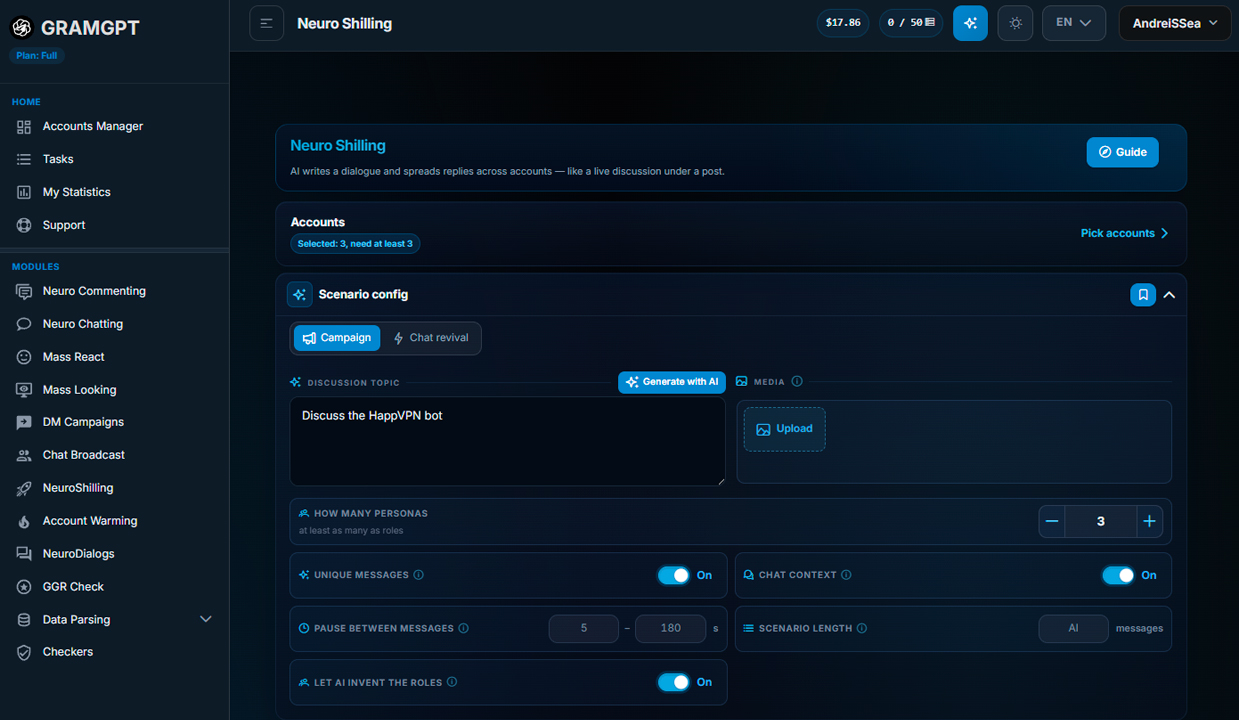Click the Chat Context info icon
The image size is (1239, 720).
pos(846,575)
